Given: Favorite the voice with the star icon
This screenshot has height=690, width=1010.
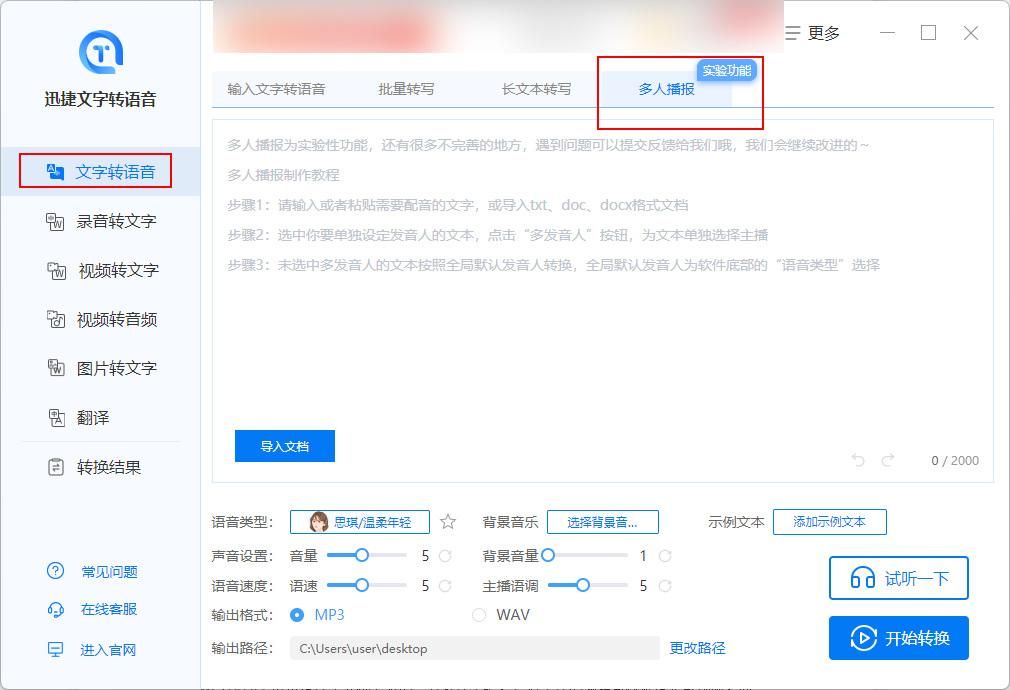Looking at the screenshot, I should coord(448,522).
